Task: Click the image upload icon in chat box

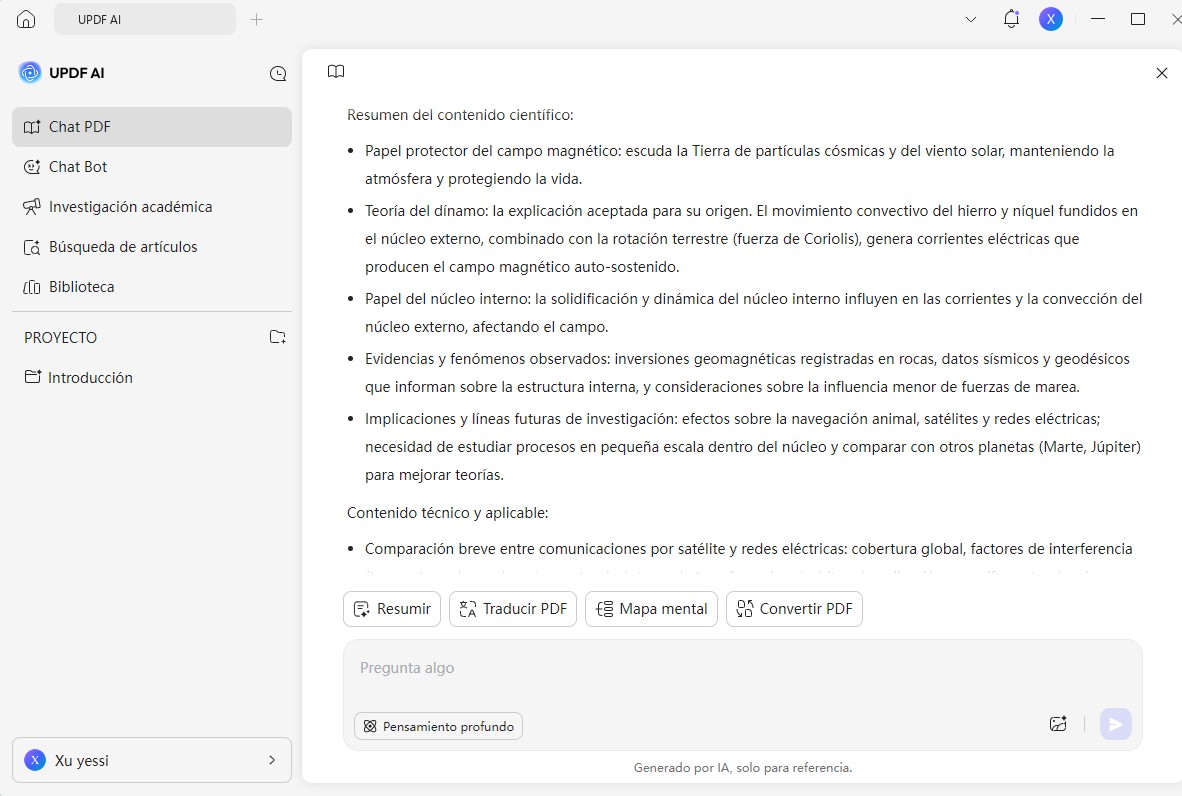Action: (1058, 724)
